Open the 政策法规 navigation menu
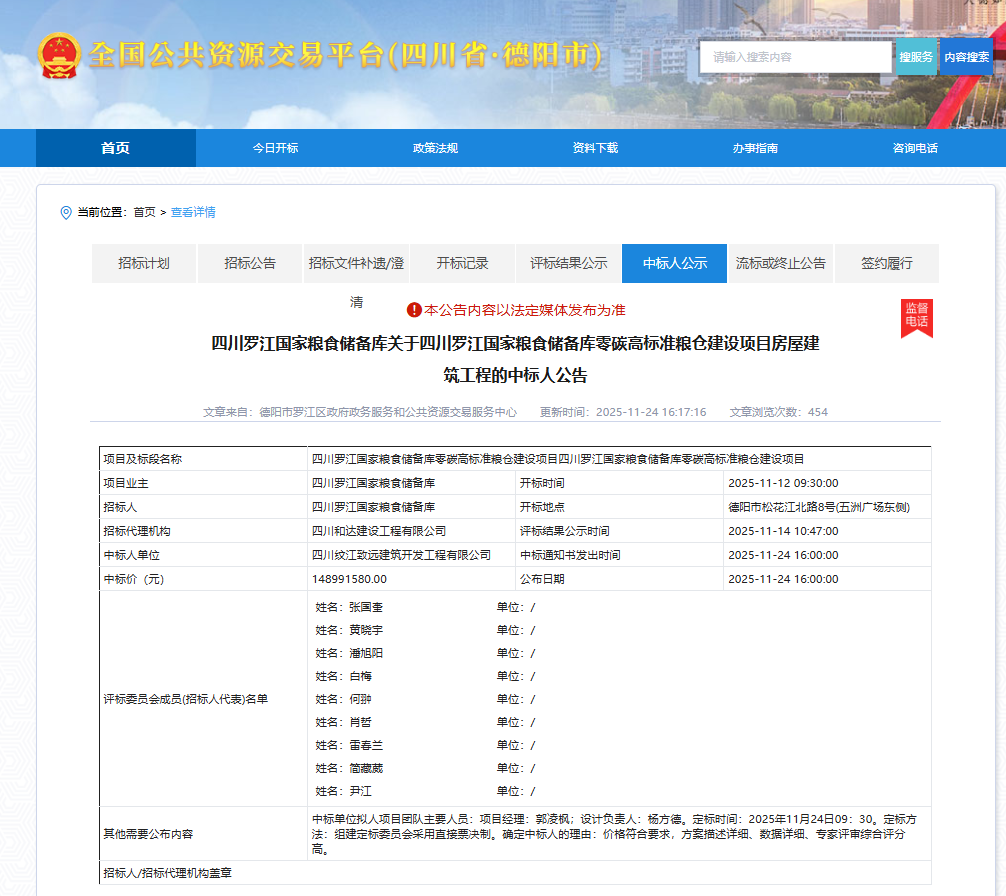Screen dimensions: 1006x896 tap(434, 147)
